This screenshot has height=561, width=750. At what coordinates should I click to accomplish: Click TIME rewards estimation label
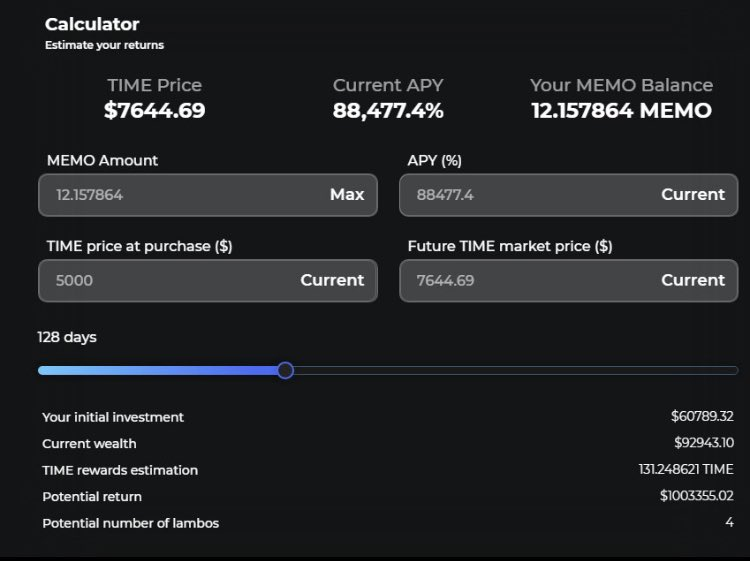pyautogui.click(x=120, y=470)
